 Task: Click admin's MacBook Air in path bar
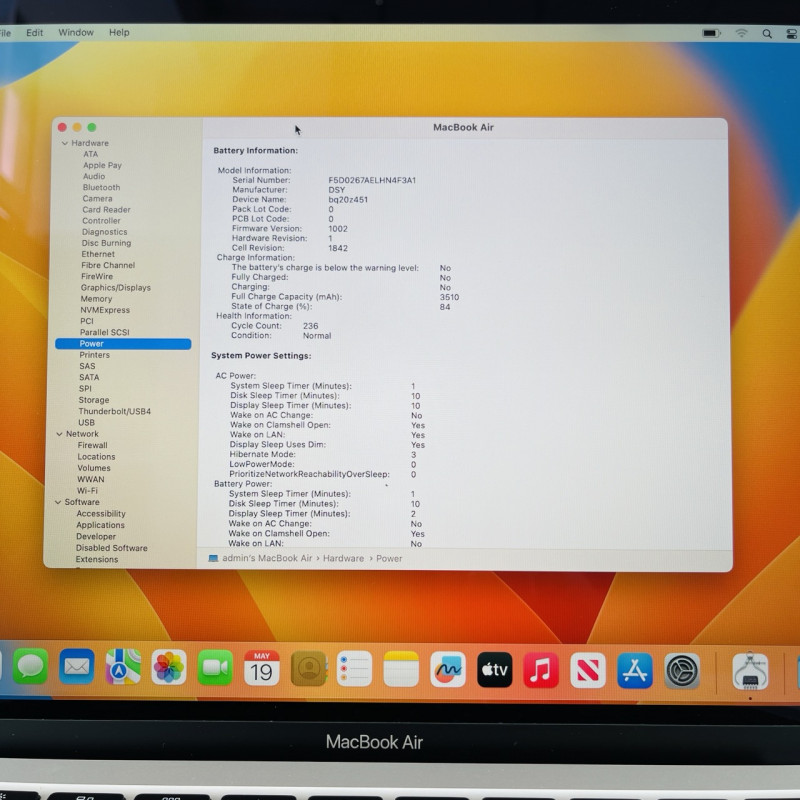pos(267,558)
